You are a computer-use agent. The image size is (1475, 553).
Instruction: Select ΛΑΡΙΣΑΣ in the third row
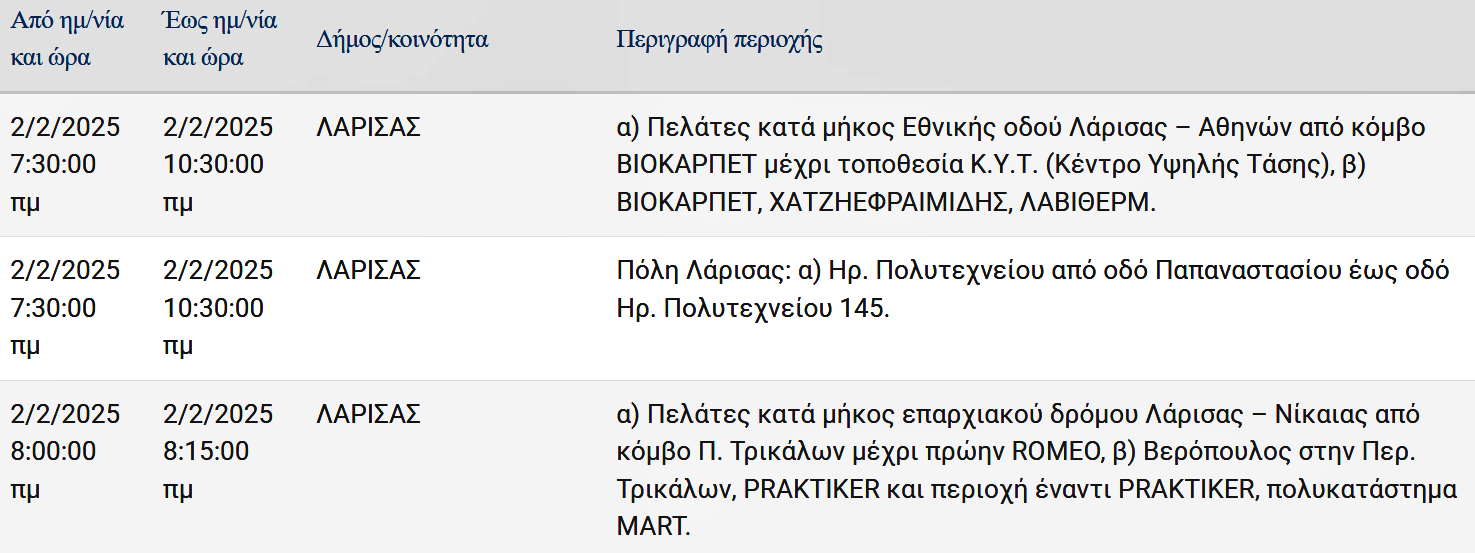[x=368, y=414]
